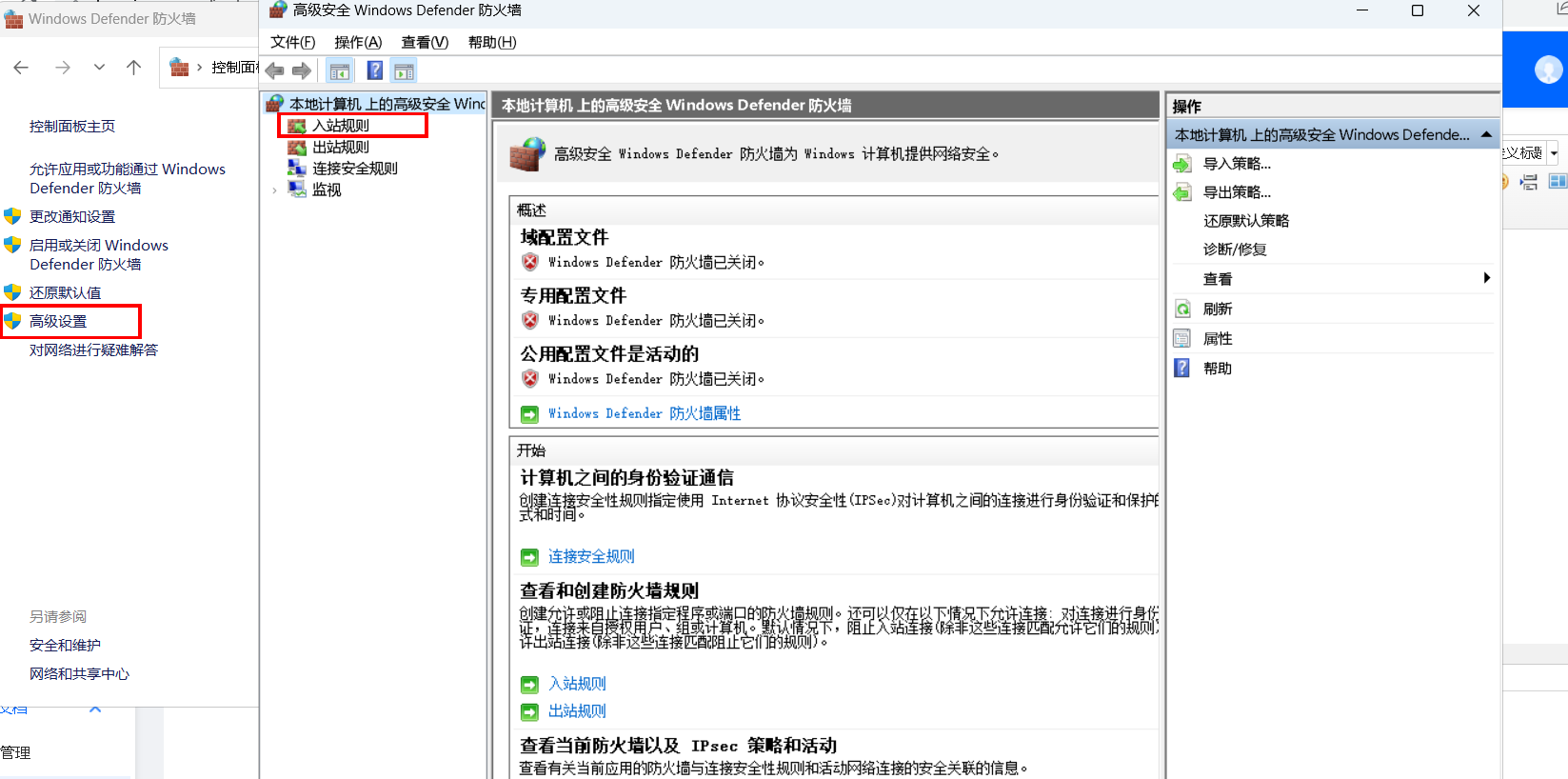Click forward arrow in control panel window
Image resolution: width=1568 pixels, height=779 pixels.
[63, 67]
